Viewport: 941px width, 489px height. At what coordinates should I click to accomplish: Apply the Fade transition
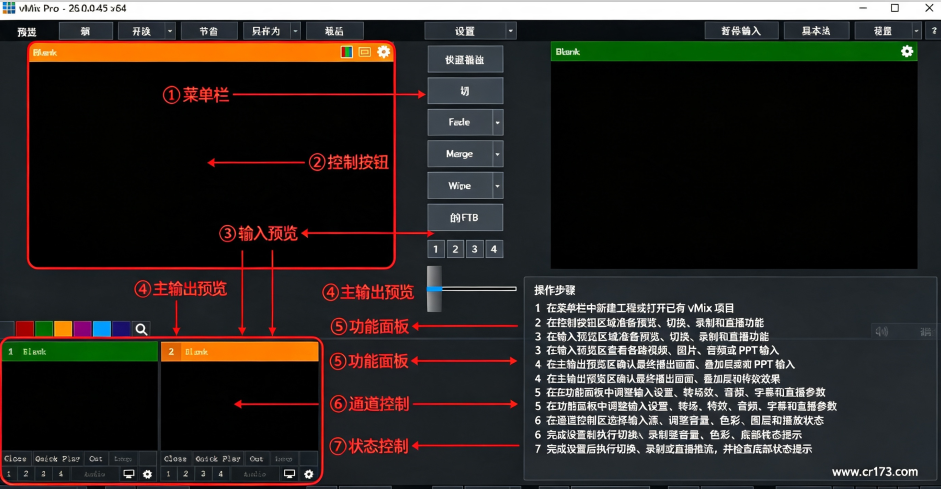[460, 122]
